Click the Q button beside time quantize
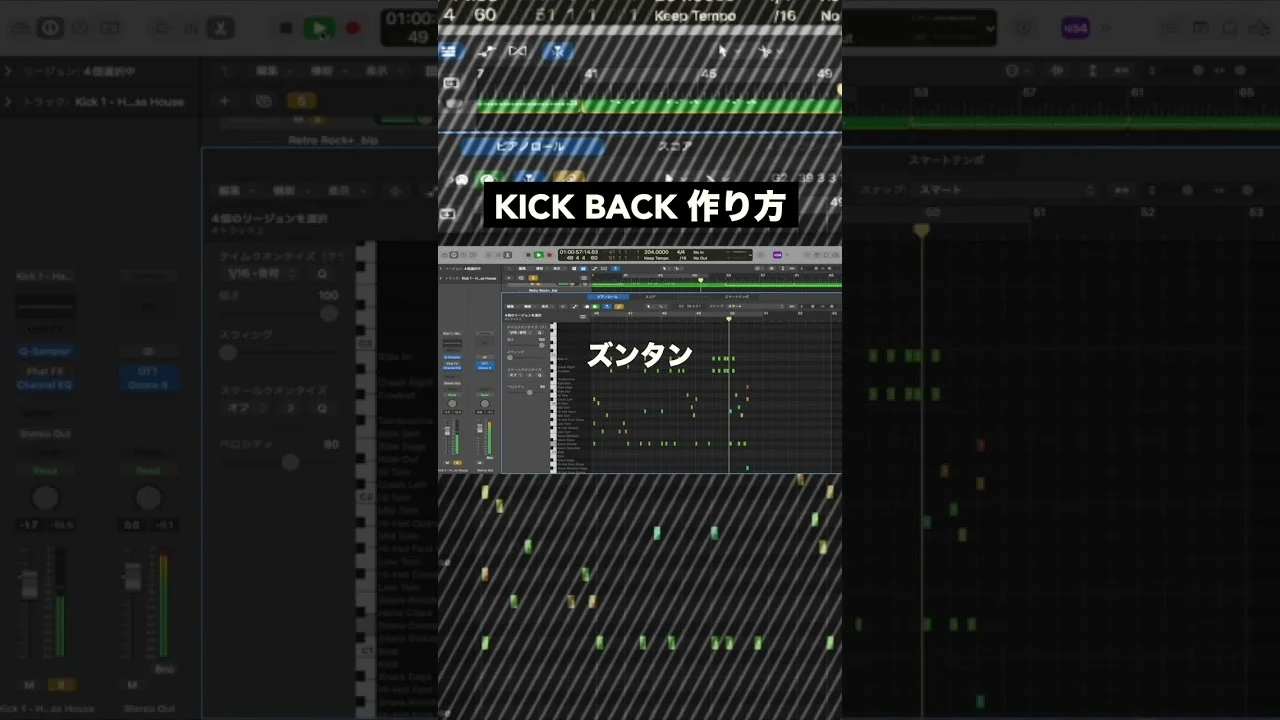The width and height of the screenshot is (1280, 720). [322, 273]
